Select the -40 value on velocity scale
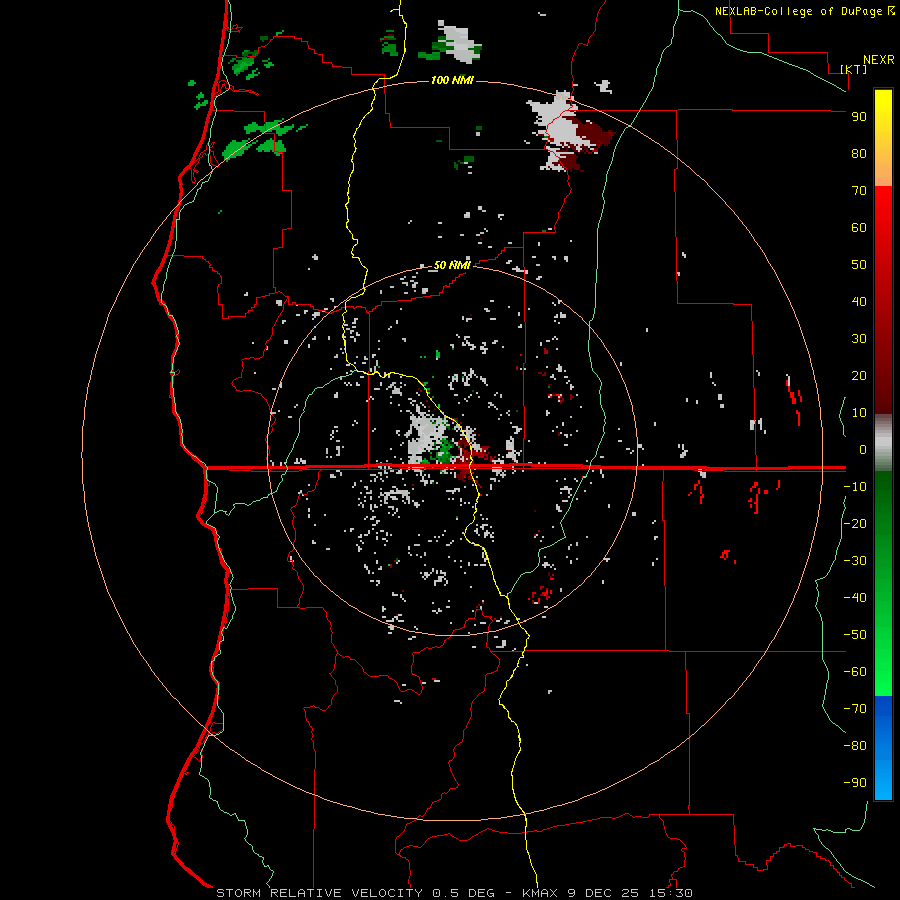The height and width of the screenshot is (900, 900). (x=855, y=598)
